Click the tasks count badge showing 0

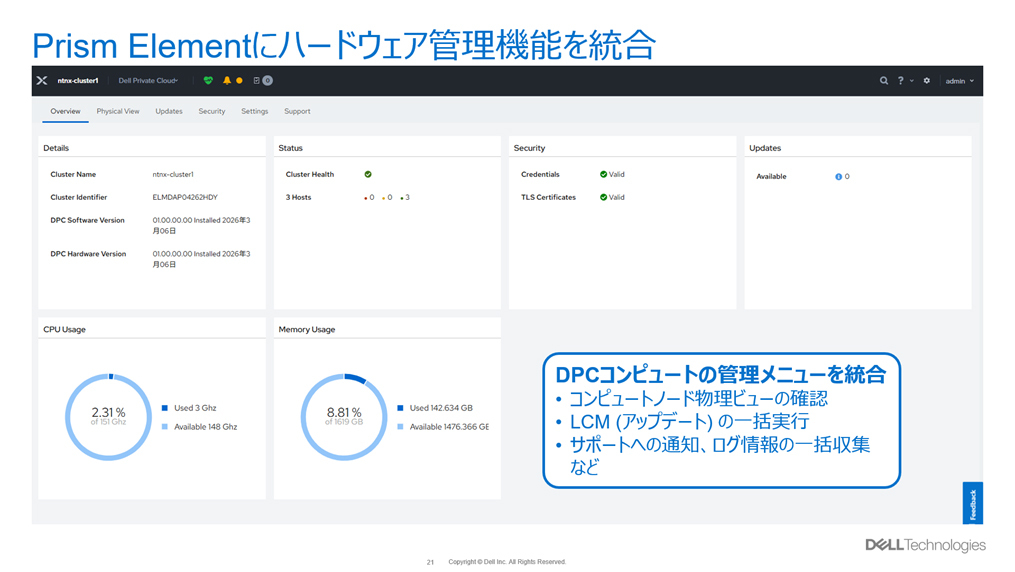click(267, 80)
